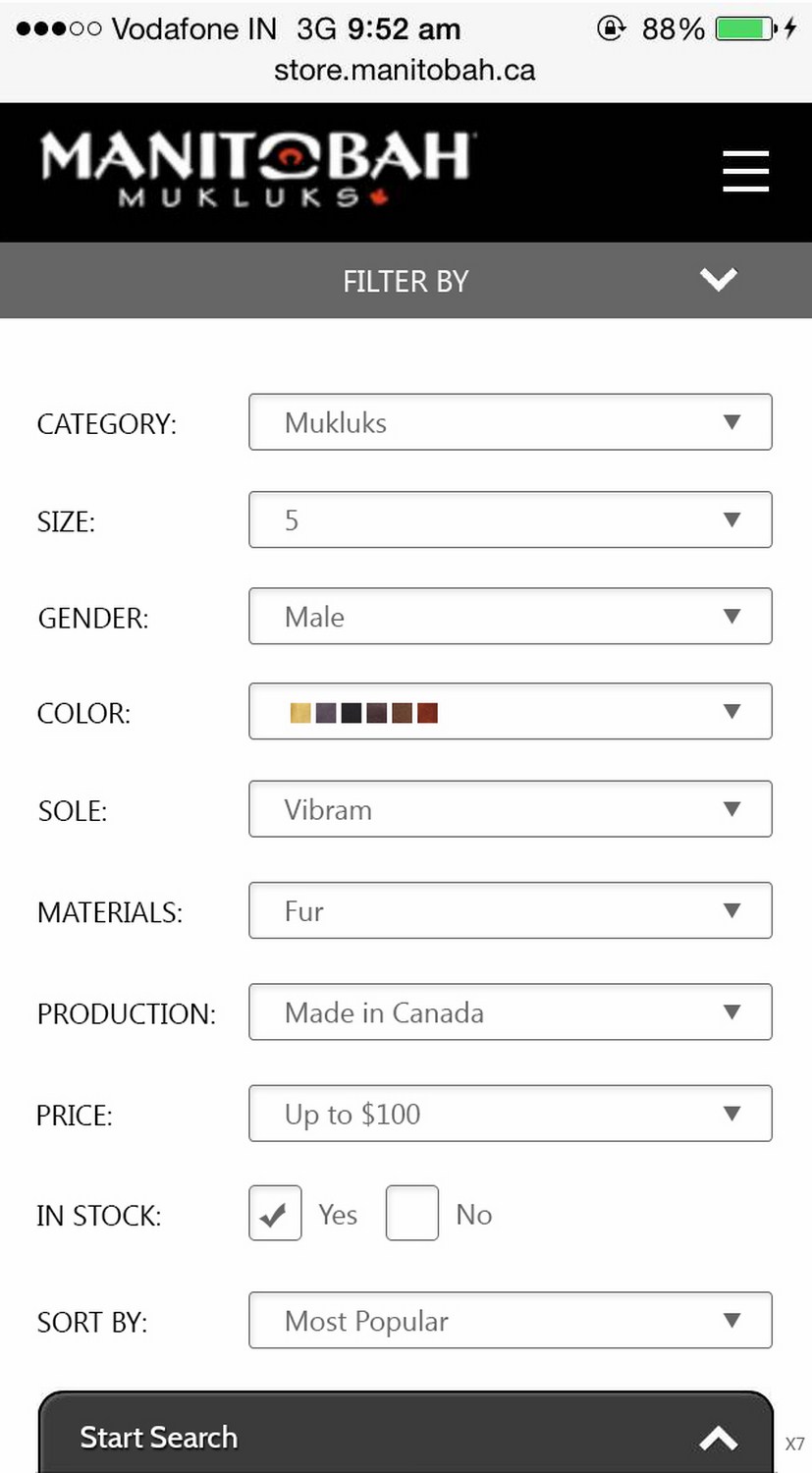Open Production dropdown showing Made in Canada

click(x=510, y=1012)
